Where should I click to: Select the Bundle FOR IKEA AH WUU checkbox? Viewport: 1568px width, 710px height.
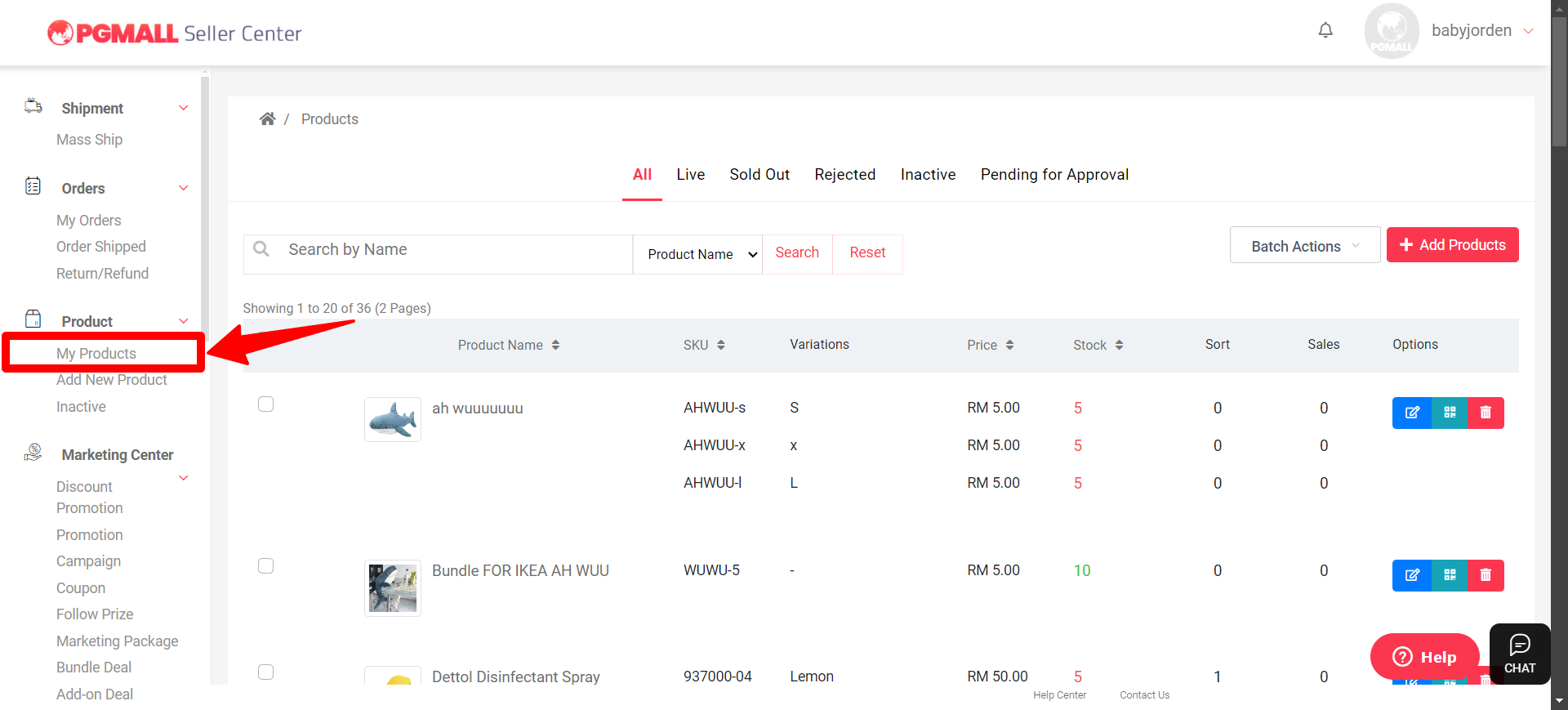pos(265,566)
